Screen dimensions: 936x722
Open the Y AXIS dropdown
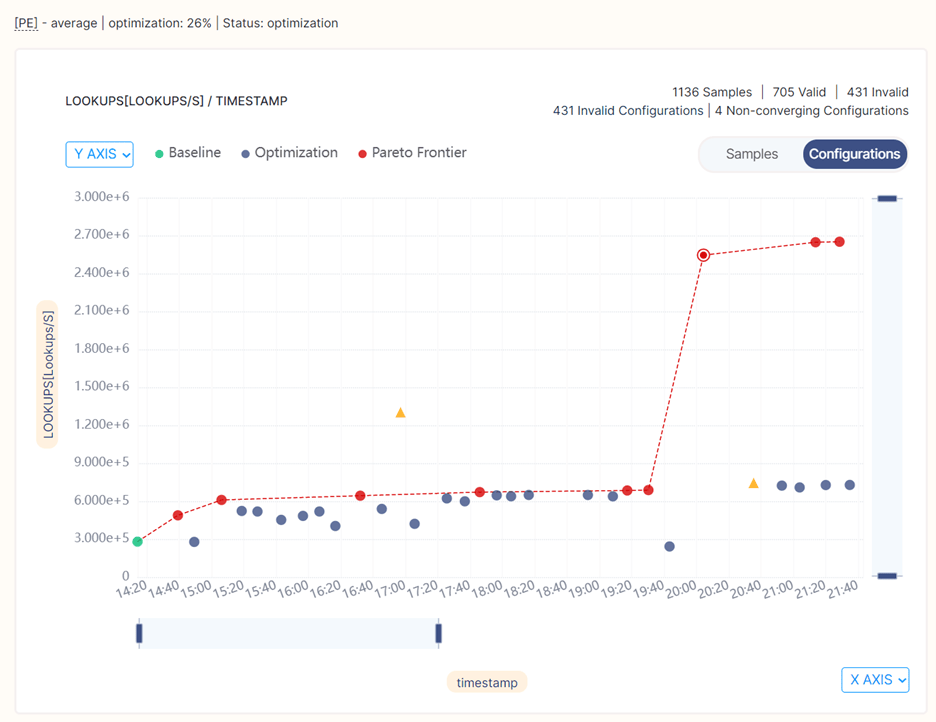click(99, 154)
